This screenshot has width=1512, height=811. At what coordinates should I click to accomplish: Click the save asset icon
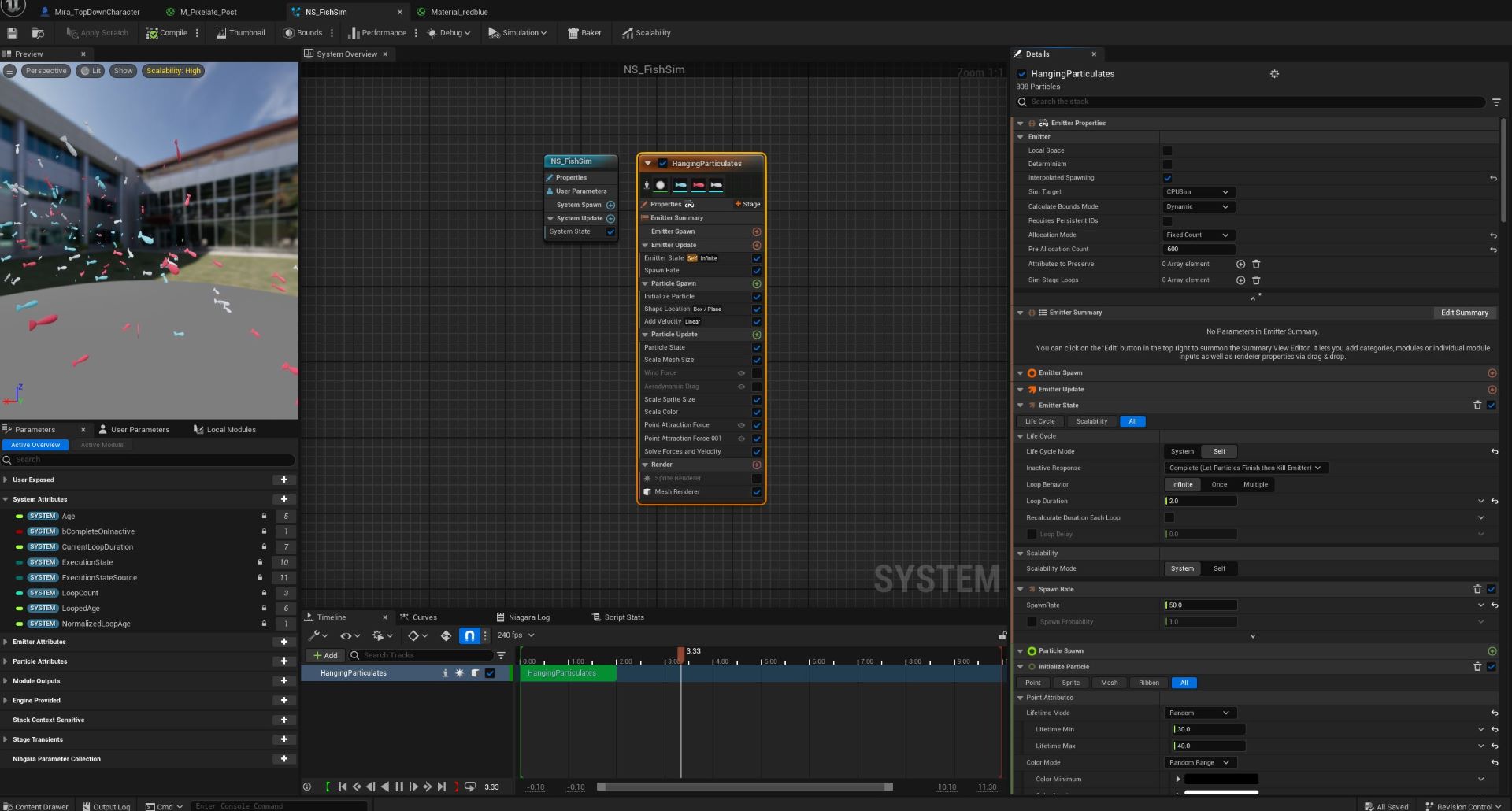tap(12, 33)
